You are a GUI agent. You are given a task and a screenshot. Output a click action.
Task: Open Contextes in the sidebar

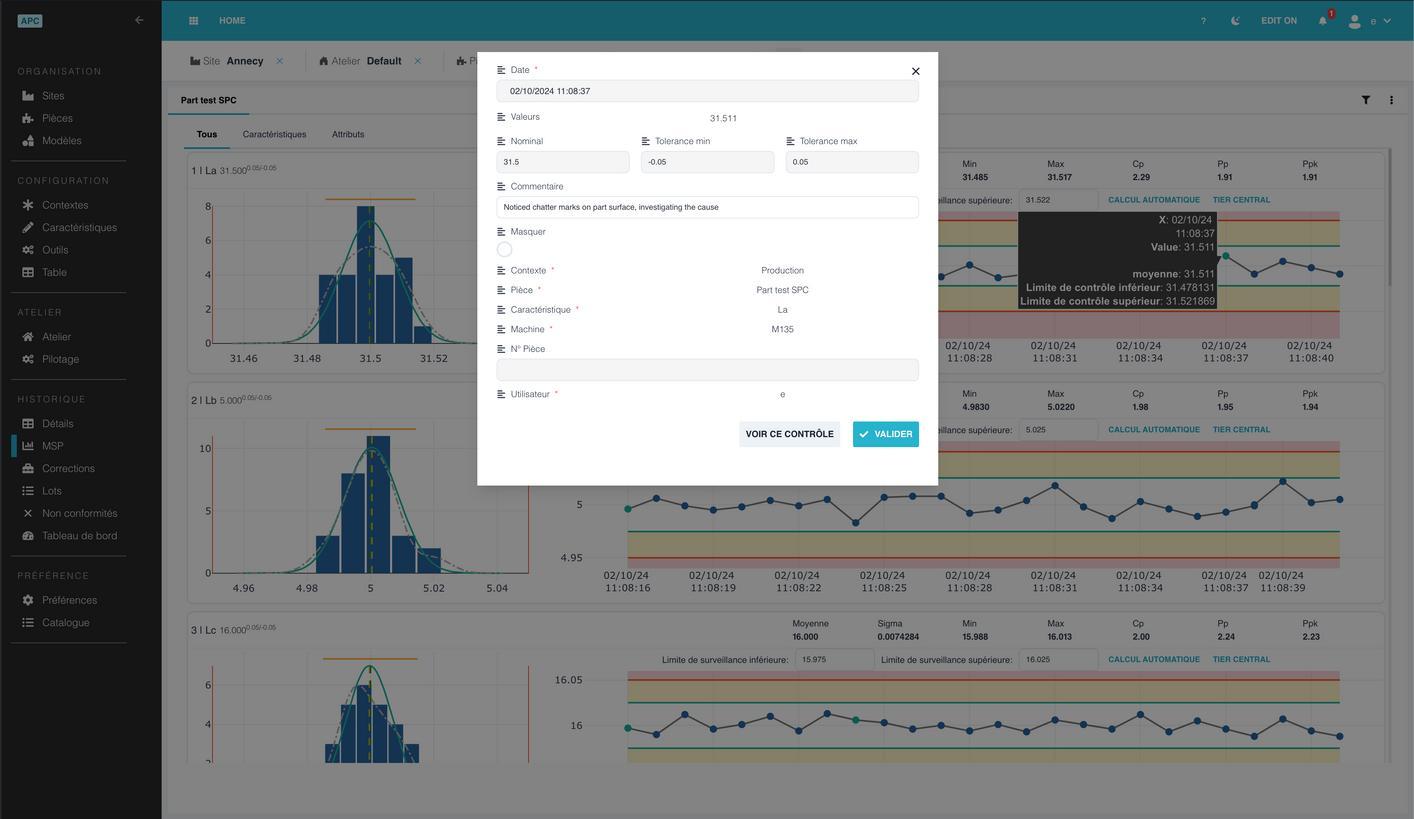65,205
